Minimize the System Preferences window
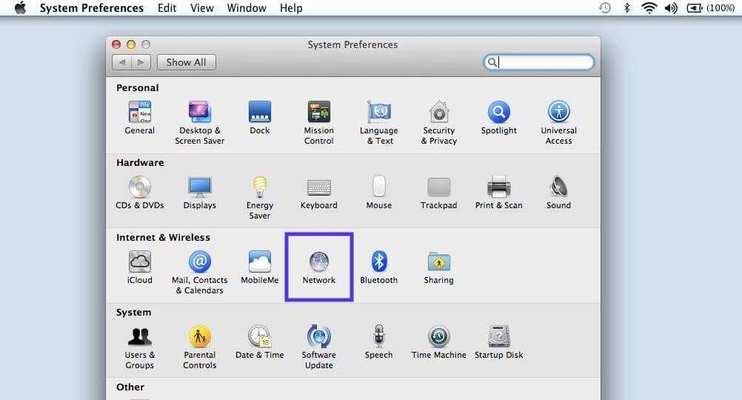The image size is (742, 400). click(131, 44)
